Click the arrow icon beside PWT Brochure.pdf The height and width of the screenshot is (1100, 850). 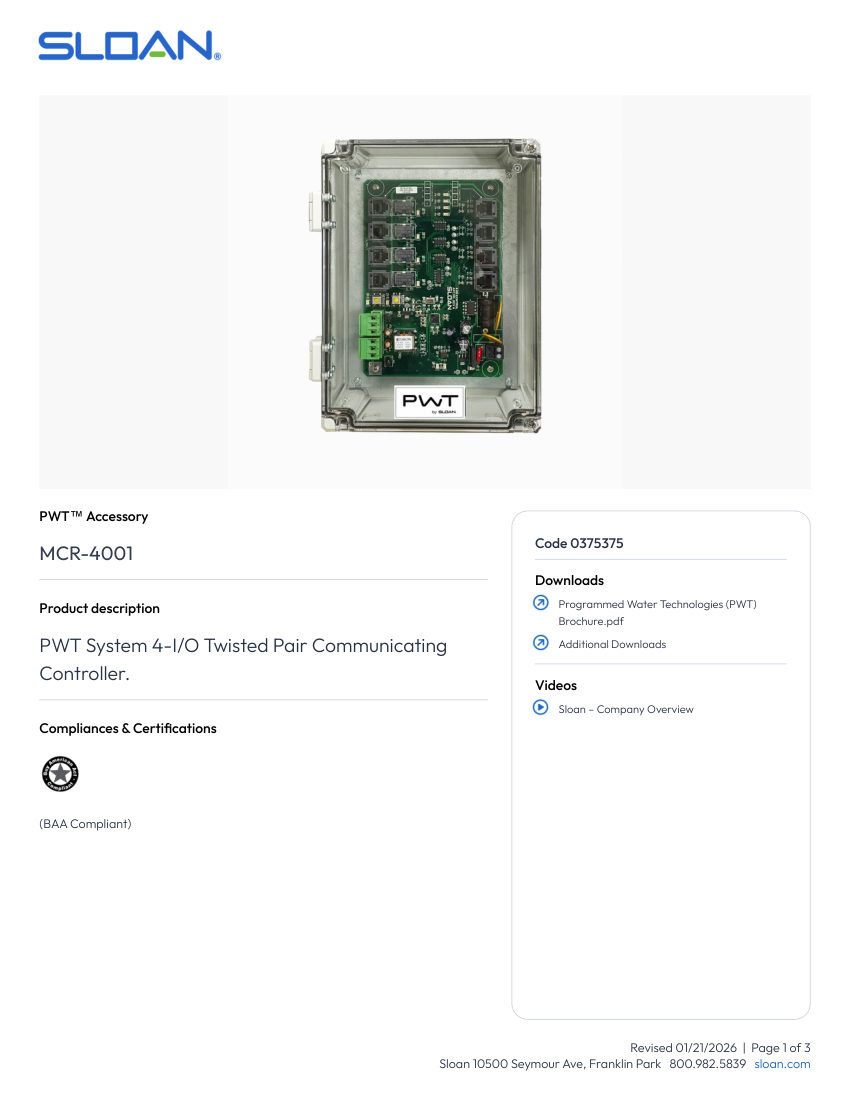(x=541, y=603)
